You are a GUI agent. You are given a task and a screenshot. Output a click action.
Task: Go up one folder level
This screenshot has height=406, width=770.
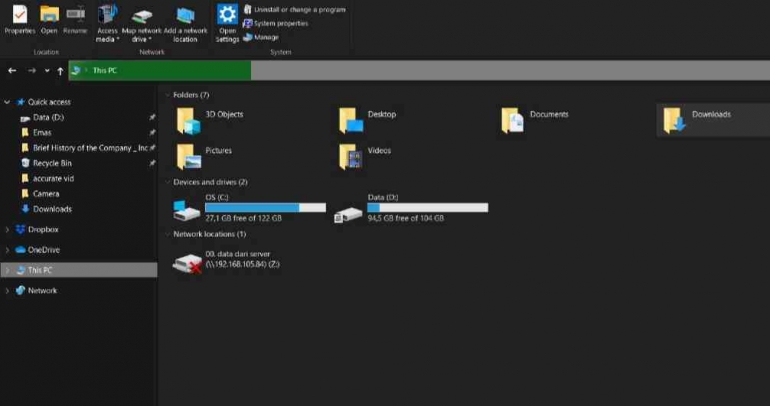[x=60, y=71]
